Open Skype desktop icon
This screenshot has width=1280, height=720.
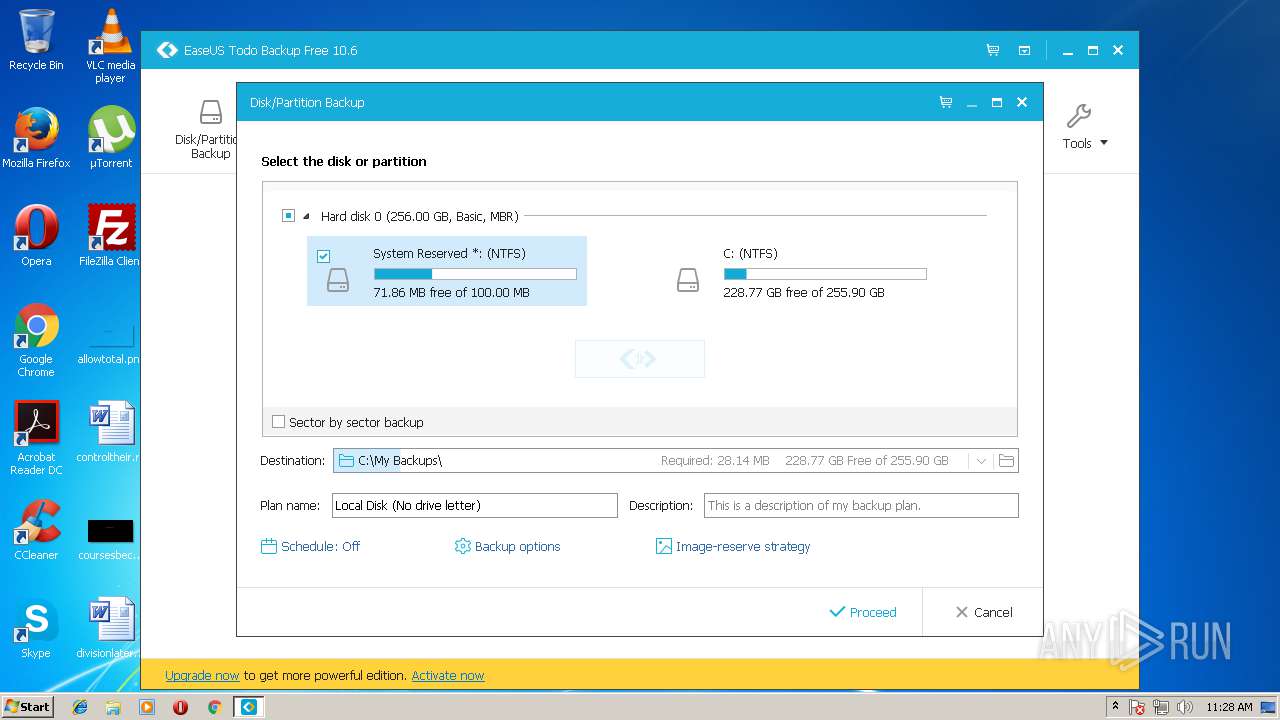[36, 627]
